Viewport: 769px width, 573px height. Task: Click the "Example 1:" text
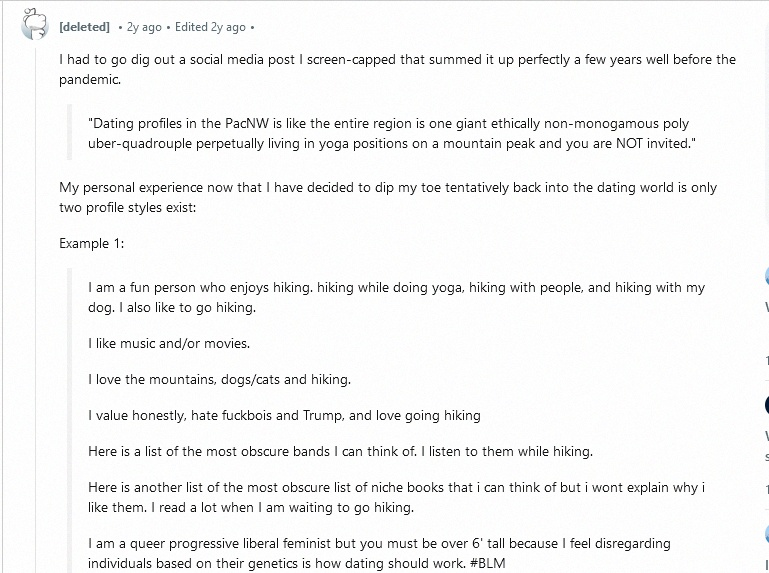pos(91,243)
